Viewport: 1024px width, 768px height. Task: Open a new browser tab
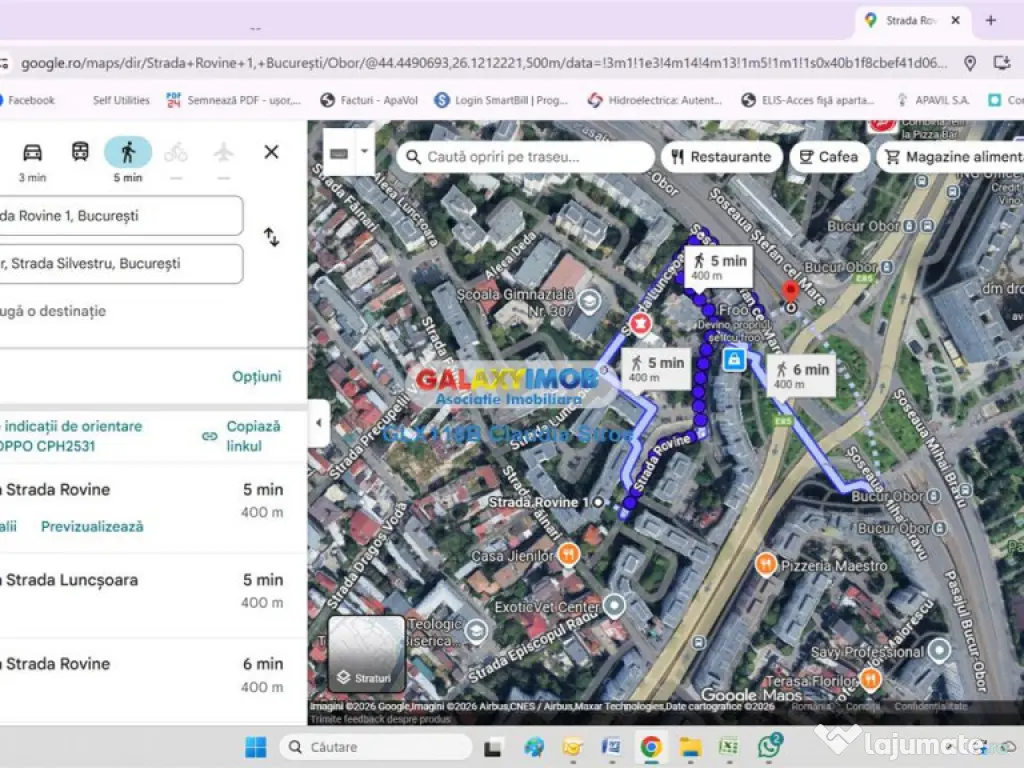[x=991, y=20]
